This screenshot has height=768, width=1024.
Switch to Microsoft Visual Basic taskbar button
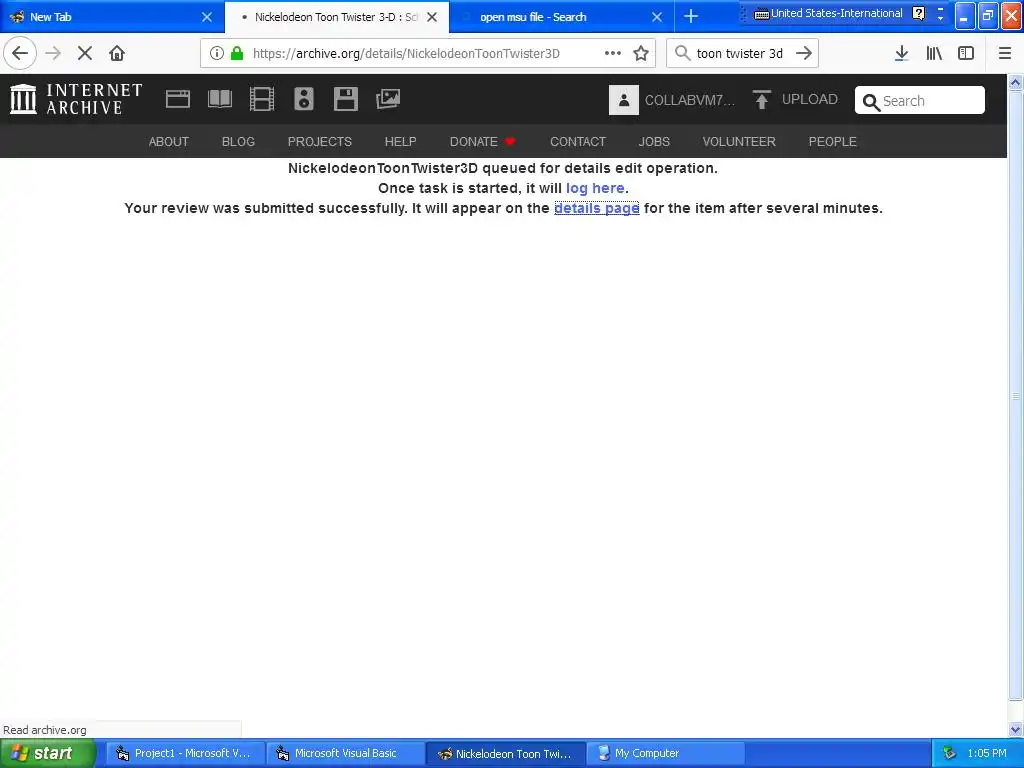pos(345,754)
